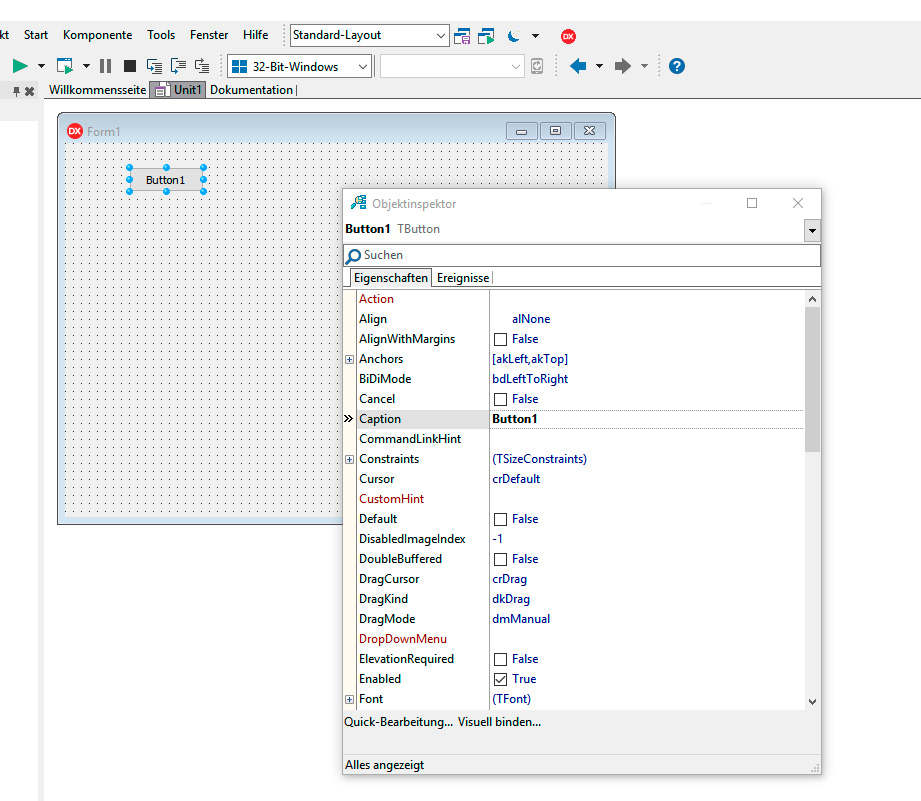Click the pin icon left of the tabs
Screen dimensions: 921x801
coord(16,91)
